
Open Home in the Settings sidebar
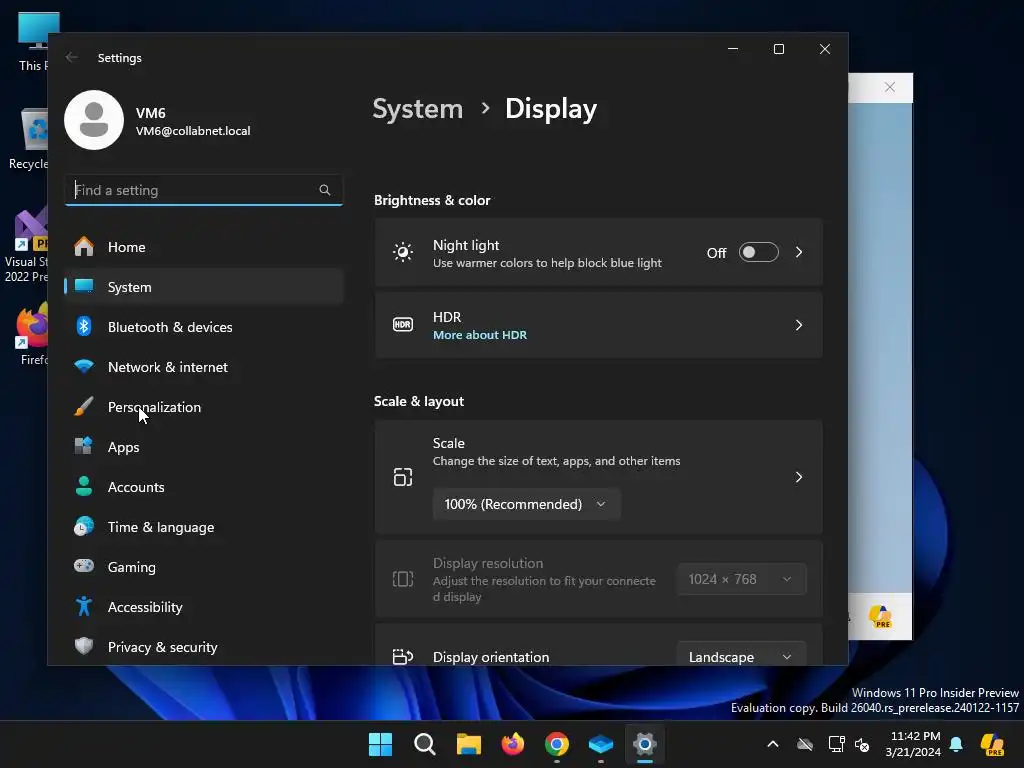click(x=204, y=247)
